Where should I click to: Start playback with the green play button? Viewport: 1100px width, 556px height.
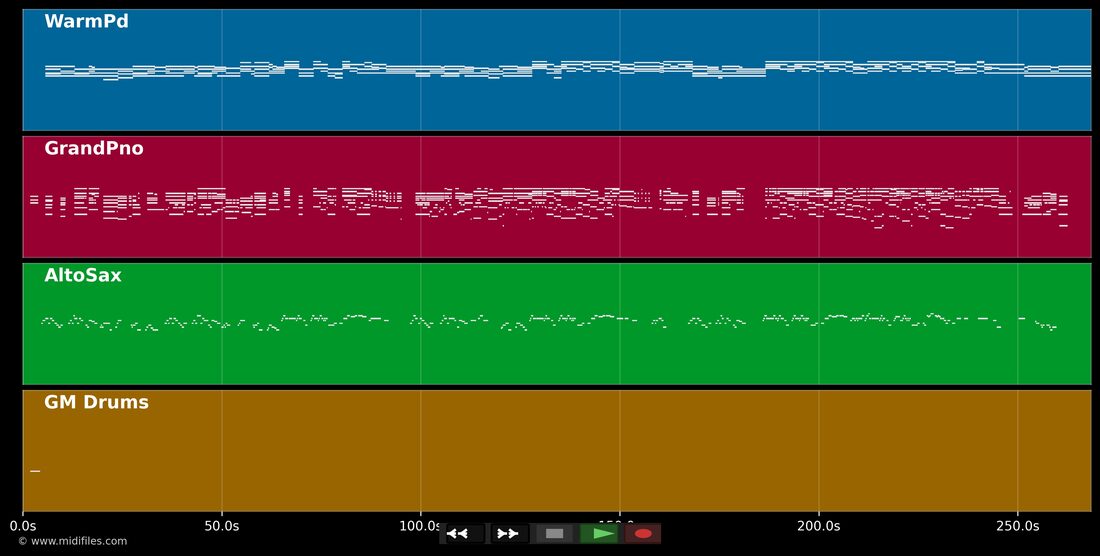point(599,534)
